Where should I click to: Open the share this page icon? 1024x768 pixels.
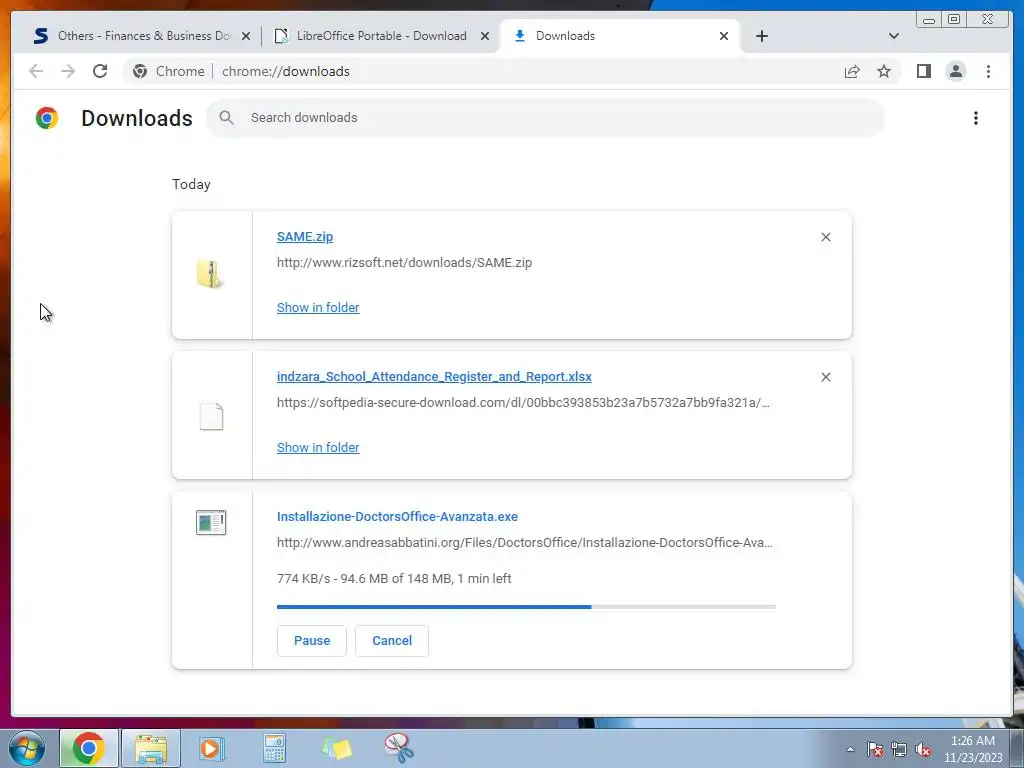tap(852, 71)
